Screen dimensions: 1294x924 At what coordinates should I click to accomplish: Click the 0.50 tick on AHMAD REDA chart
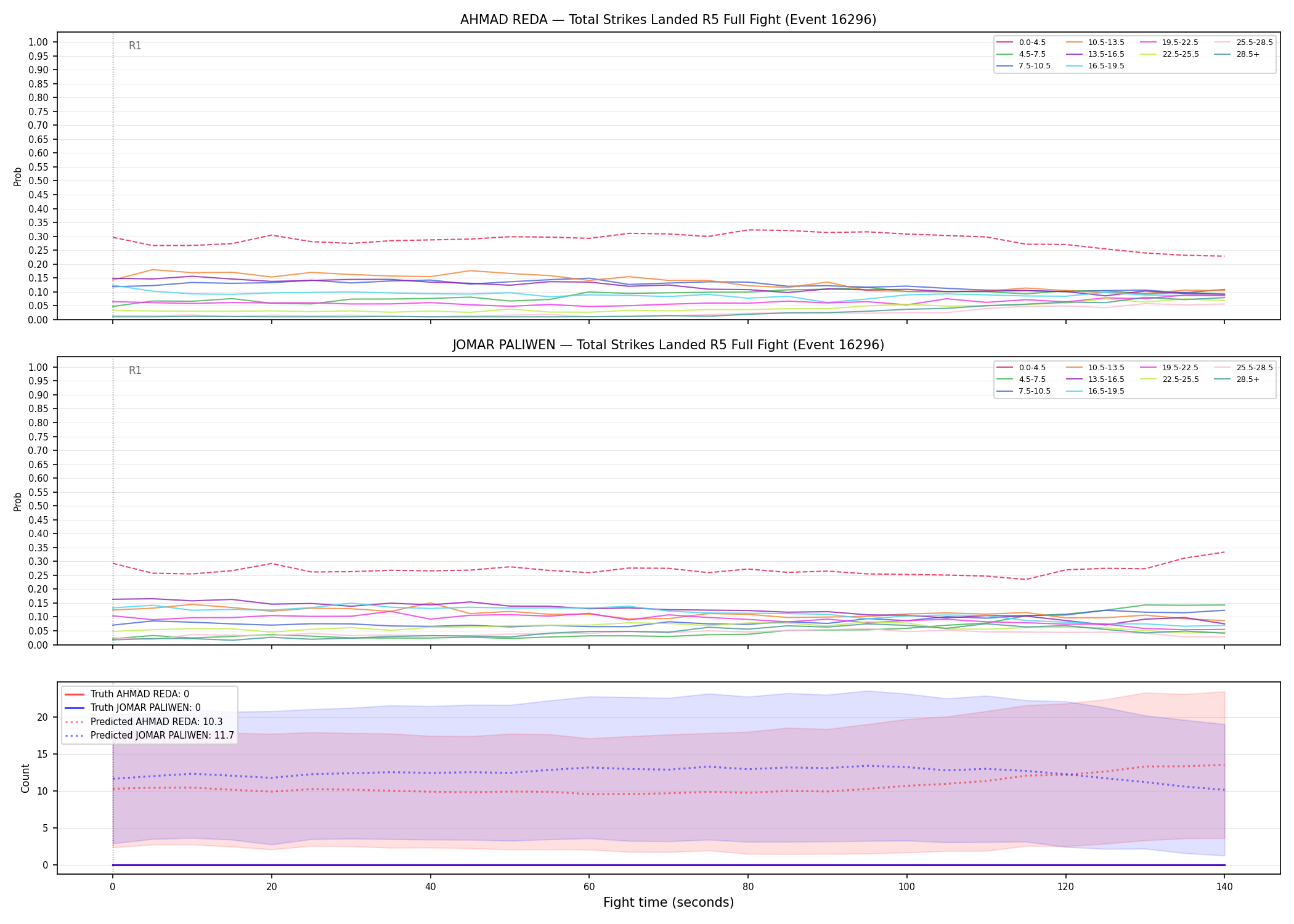point(38,181)
